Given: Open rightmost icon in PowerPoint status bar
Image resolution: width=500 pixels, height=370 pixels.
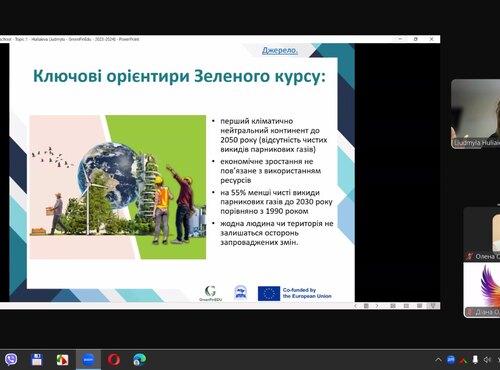Looking at the screenshot, I should click(x=433, y=306).
